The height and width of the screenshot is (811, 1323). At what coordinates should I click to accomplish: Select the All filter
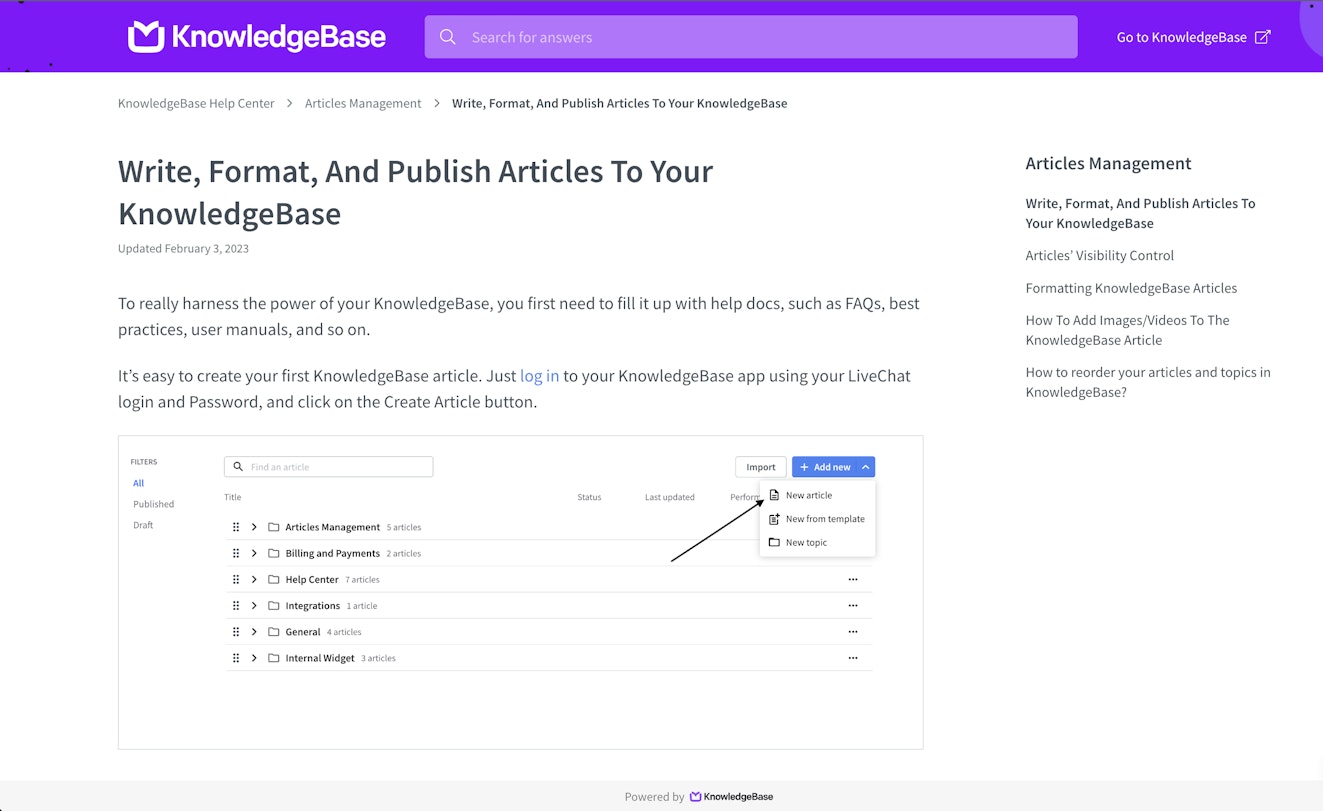(x=139, y=483)
